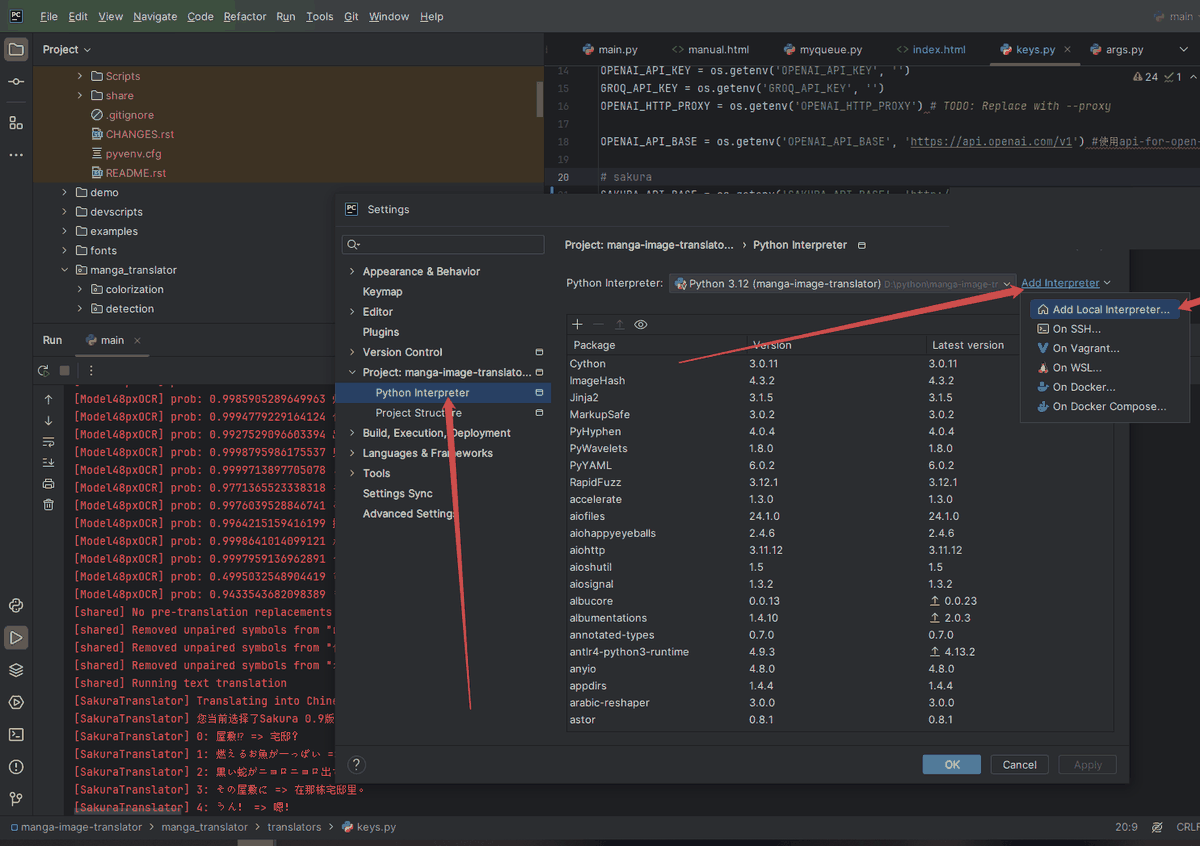Open the Structure tool window icon
The width and height of the screenshot is (1200, 846).
[16, 122]
